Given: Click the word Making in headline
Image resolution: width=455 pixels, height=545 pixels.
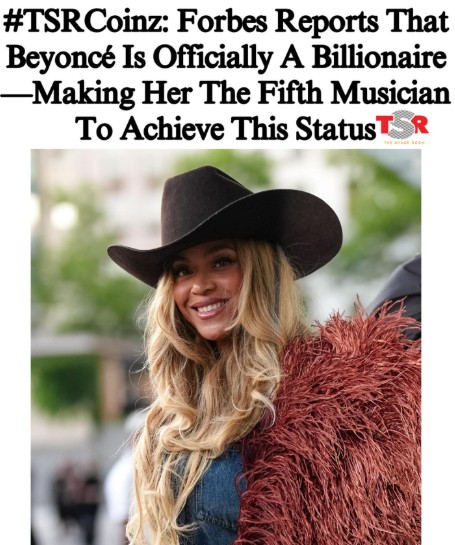Looking at the screenshot, I should (84, 94).
